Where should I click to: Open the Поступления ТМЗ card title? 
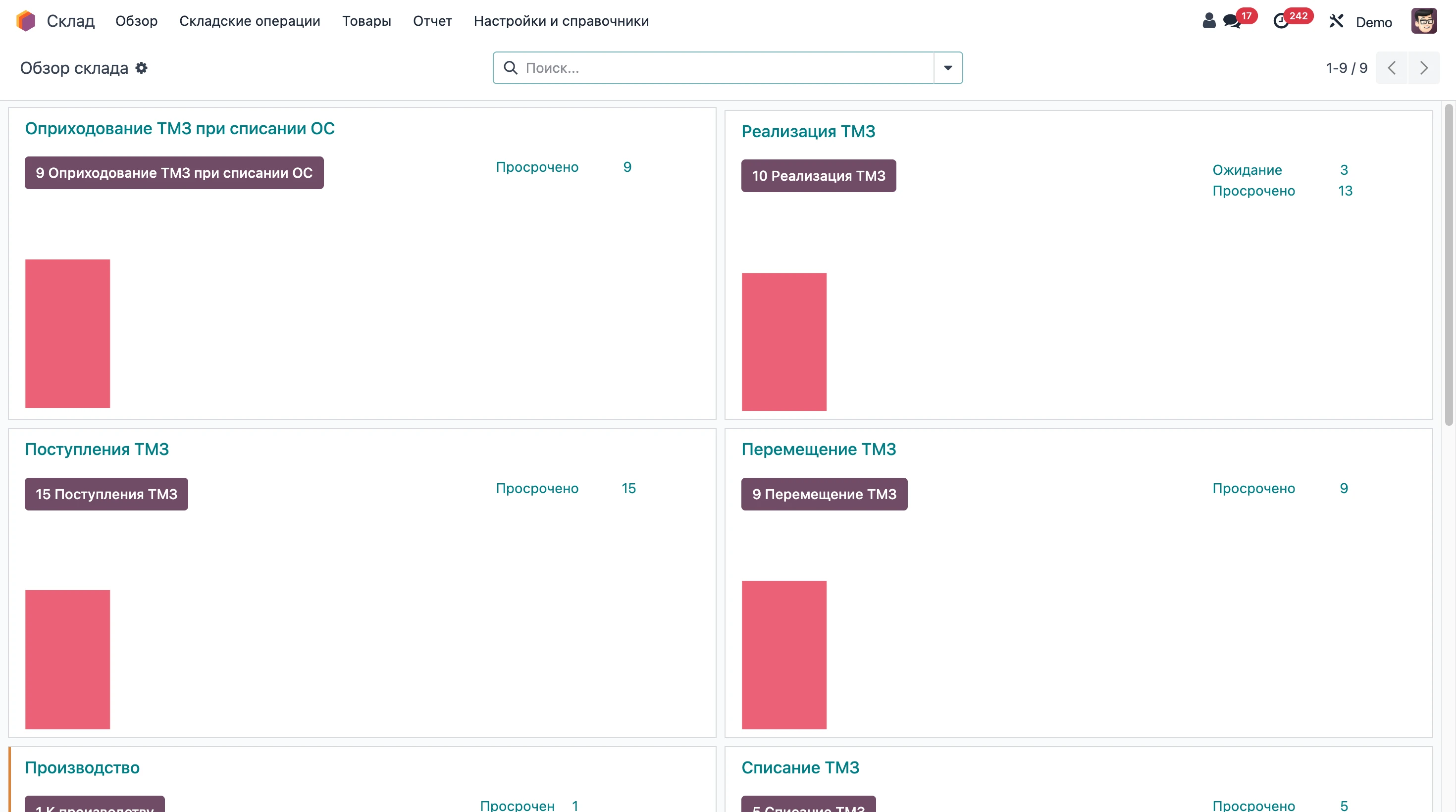(x=97, y=449)
